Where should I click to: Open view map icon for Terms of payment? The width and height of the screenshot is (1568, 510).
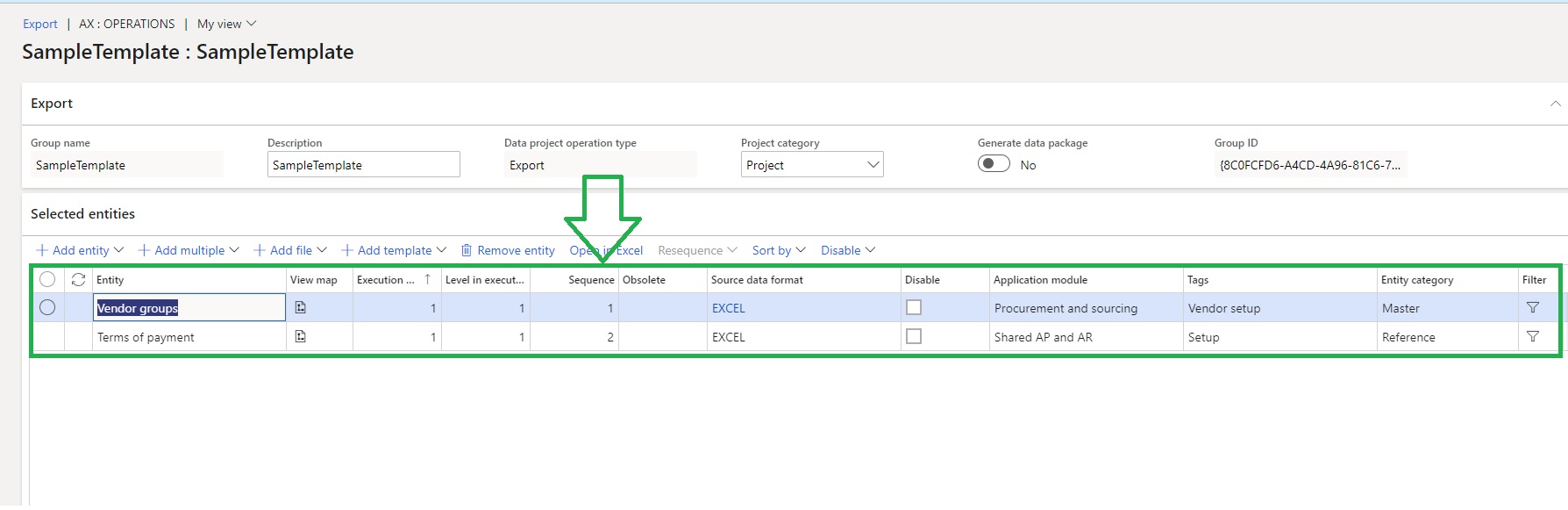tap(301, 336)
